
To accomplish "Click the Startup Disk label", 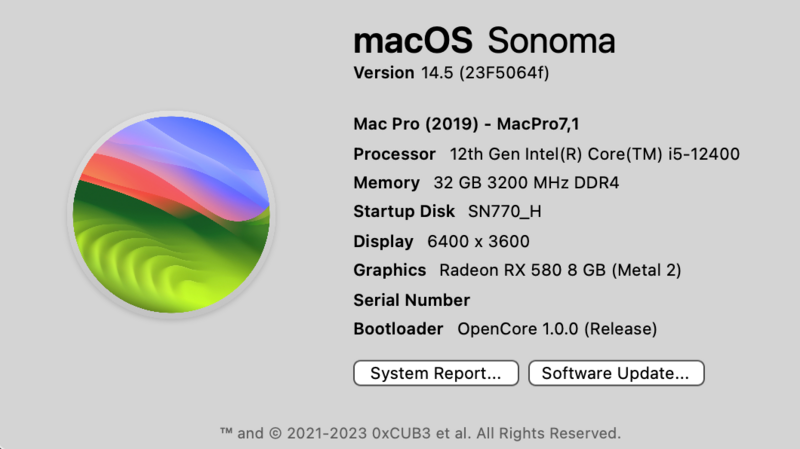I will click(405, 212).
